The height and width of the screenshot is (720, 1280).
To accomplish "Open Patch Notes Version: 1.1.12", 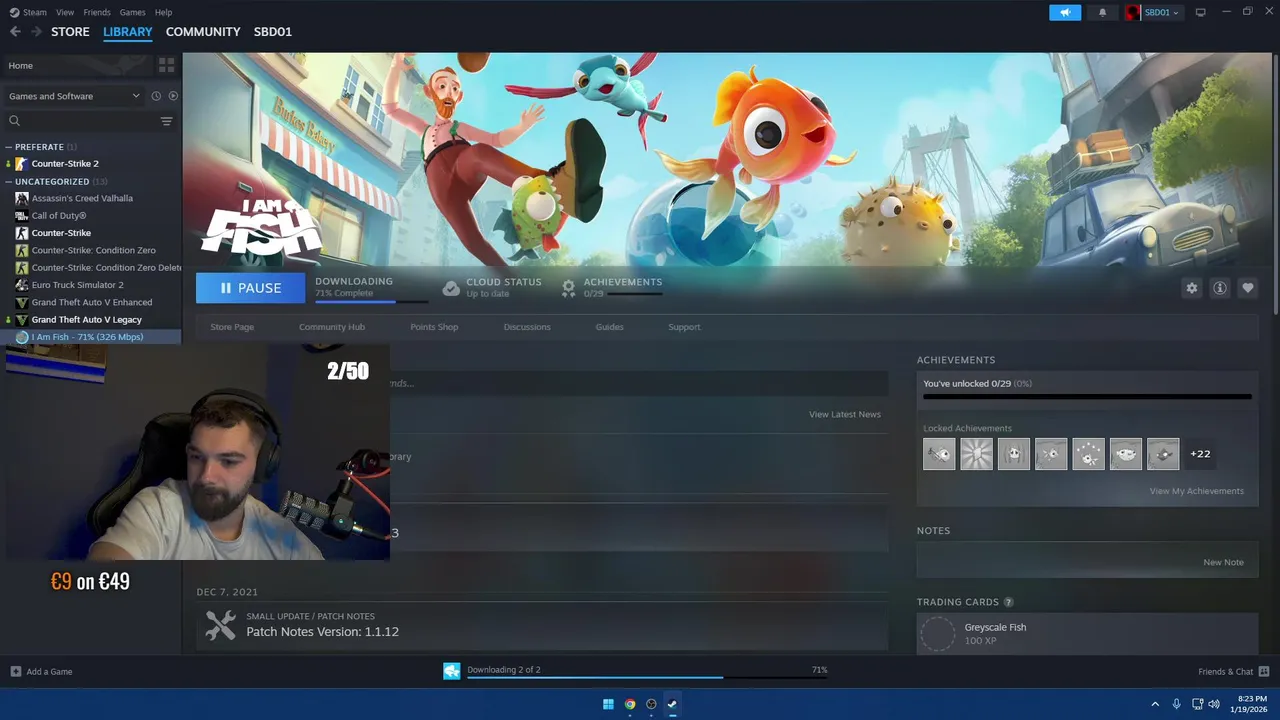I will tap(322, 632).
